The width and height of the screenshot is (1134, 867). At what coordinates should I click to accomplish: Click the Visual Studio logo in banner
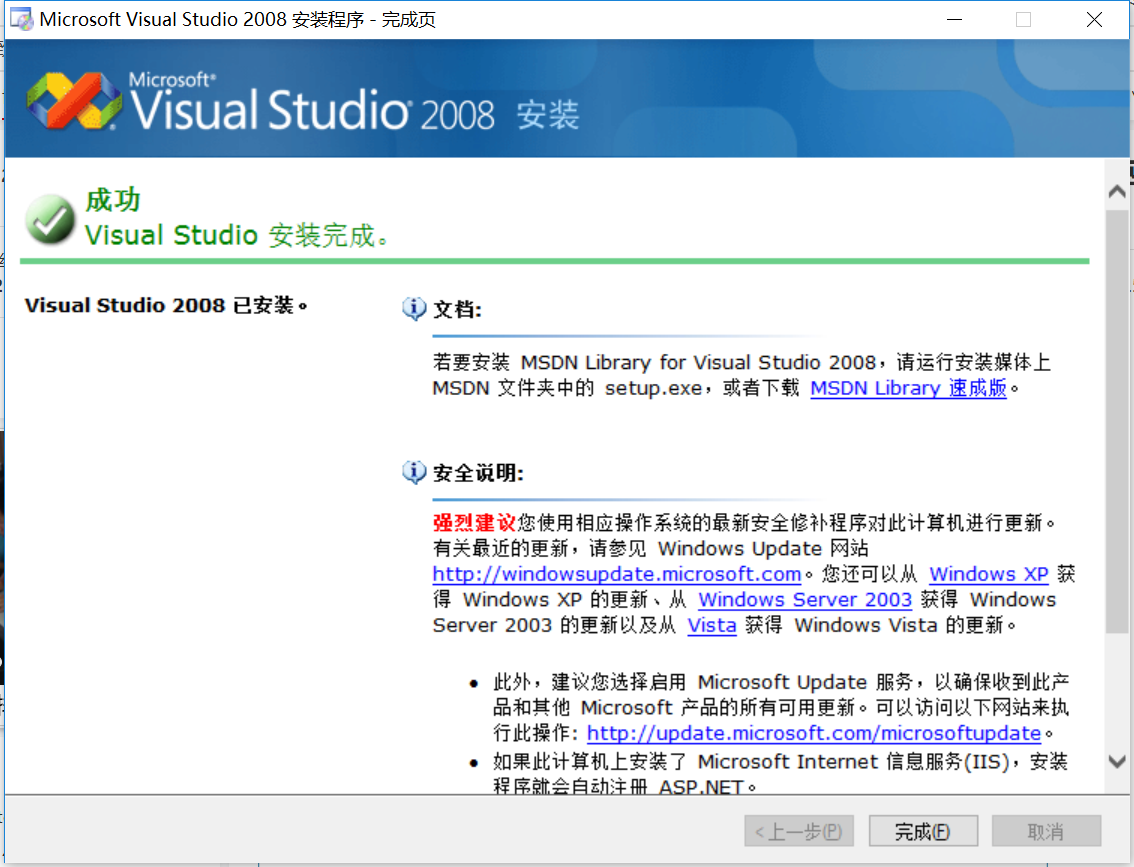[74, 101]
